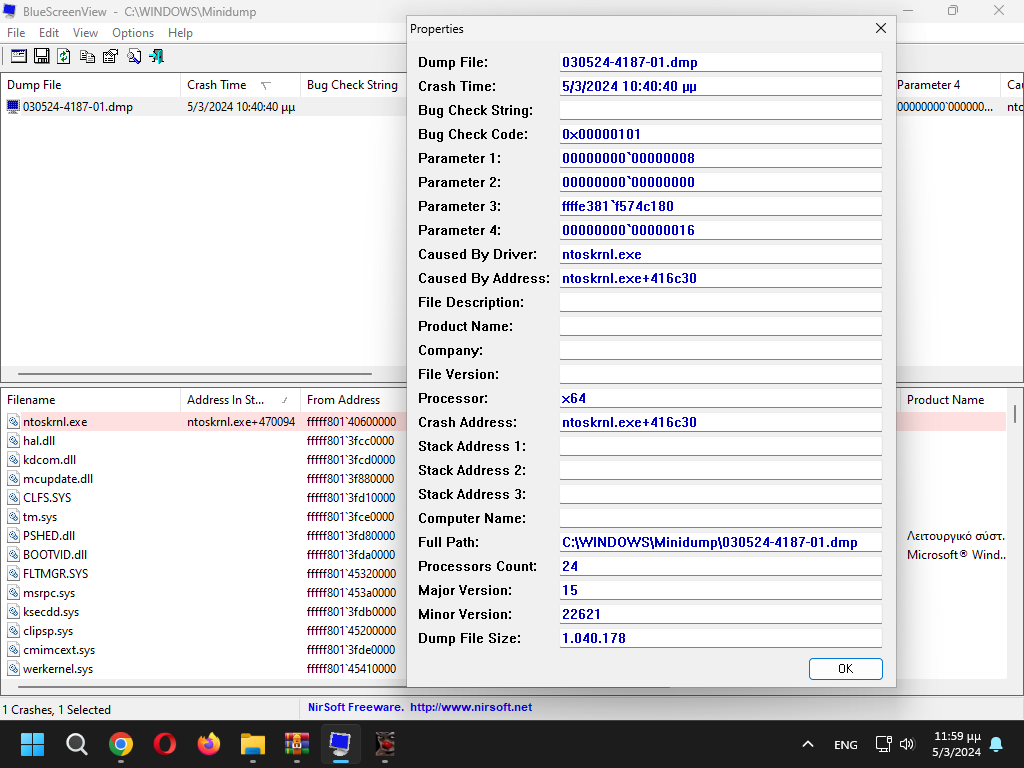Click the Properties toolbar icon
The height and width of the screenshot is (768, 1024).
[x=110, y=56]
